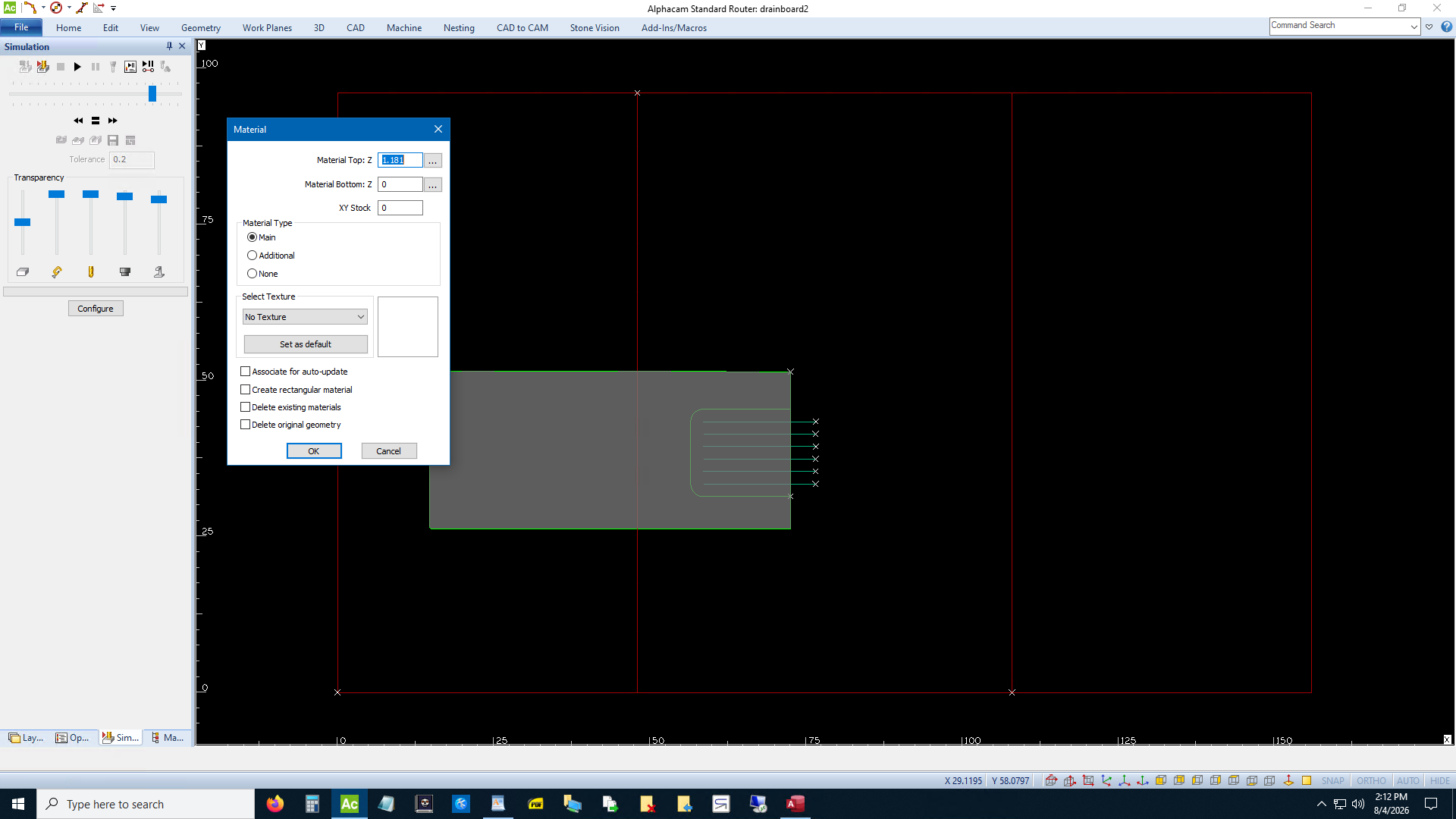Open the Help question mark icon
Viewport: 1456px width, 819px height.
point(1446,27)
